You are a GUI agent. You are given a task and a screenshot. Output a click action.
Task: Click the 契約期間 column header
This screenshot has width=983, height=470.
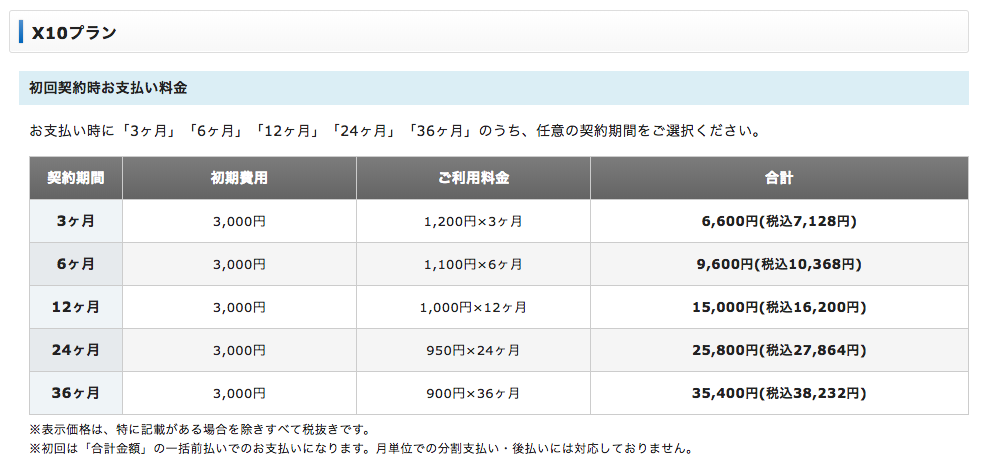(x=76, y=178)
